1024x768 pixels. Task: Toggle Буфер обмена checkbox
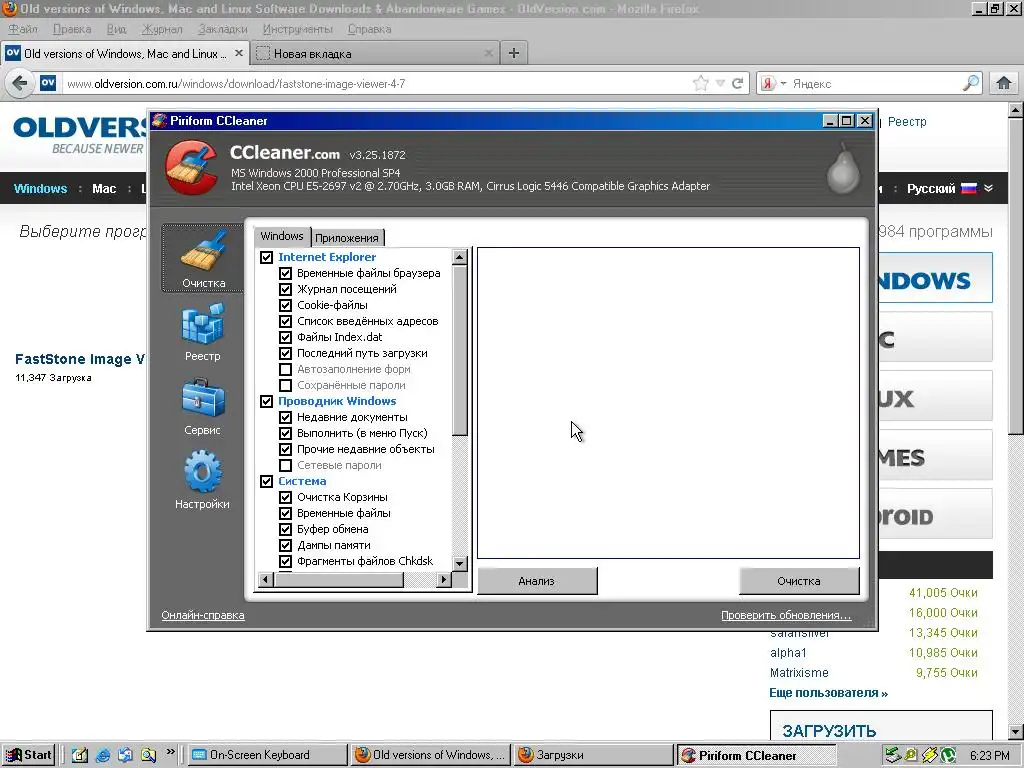pos(285,529)
